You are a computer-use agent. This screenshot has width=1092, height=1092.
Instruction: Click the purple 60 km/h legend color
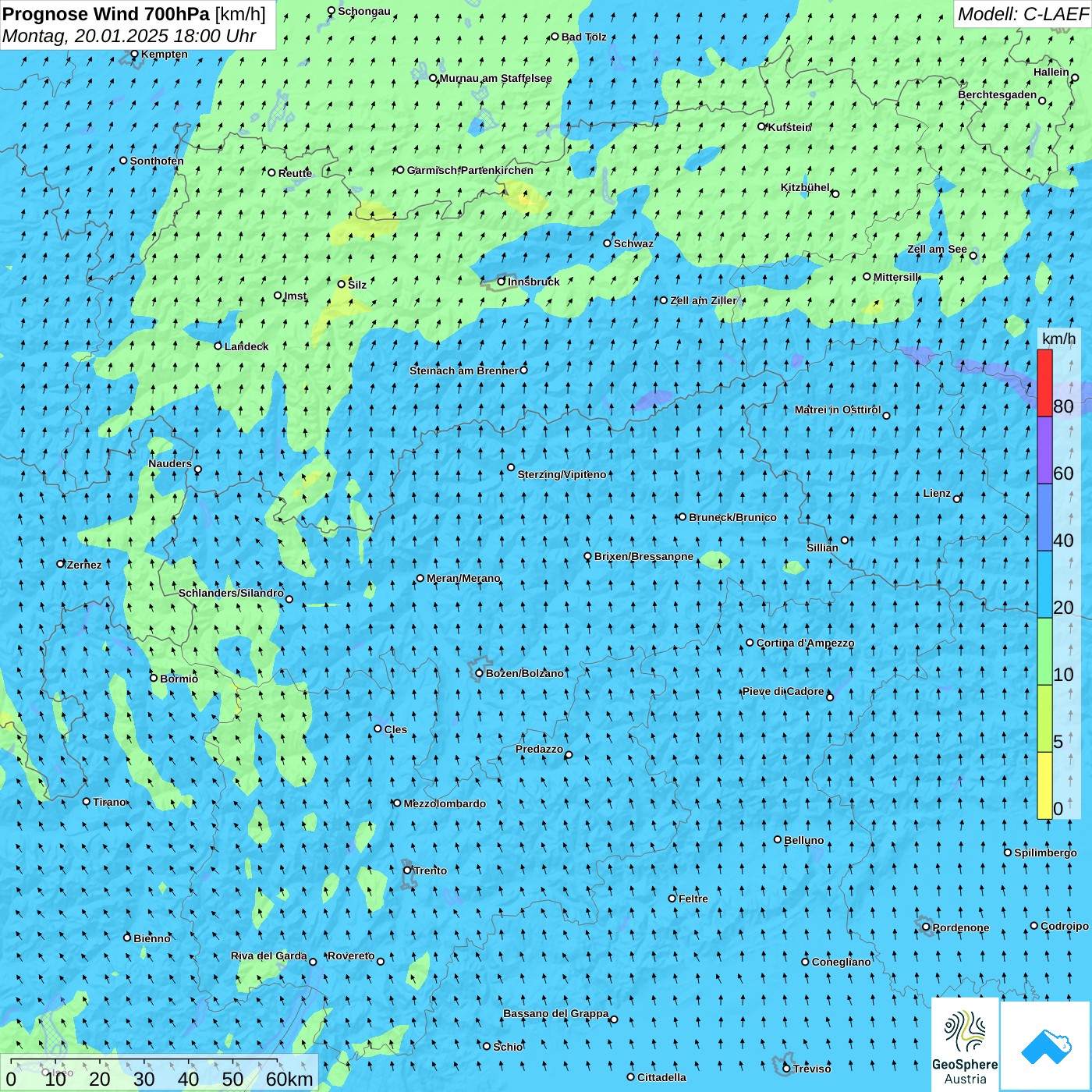[x=1044, y=450]
